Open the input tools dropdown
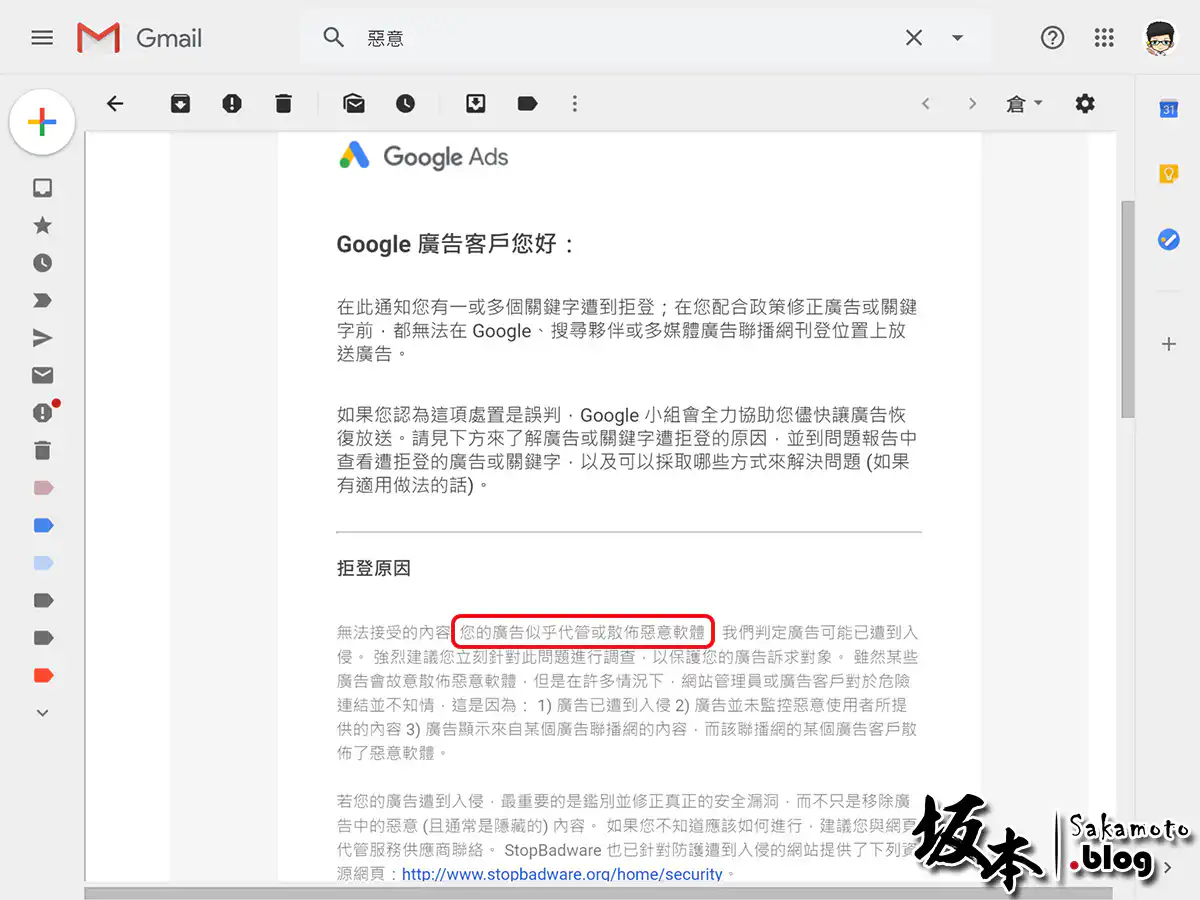Screen dimensions: 1200x900 1024,104
